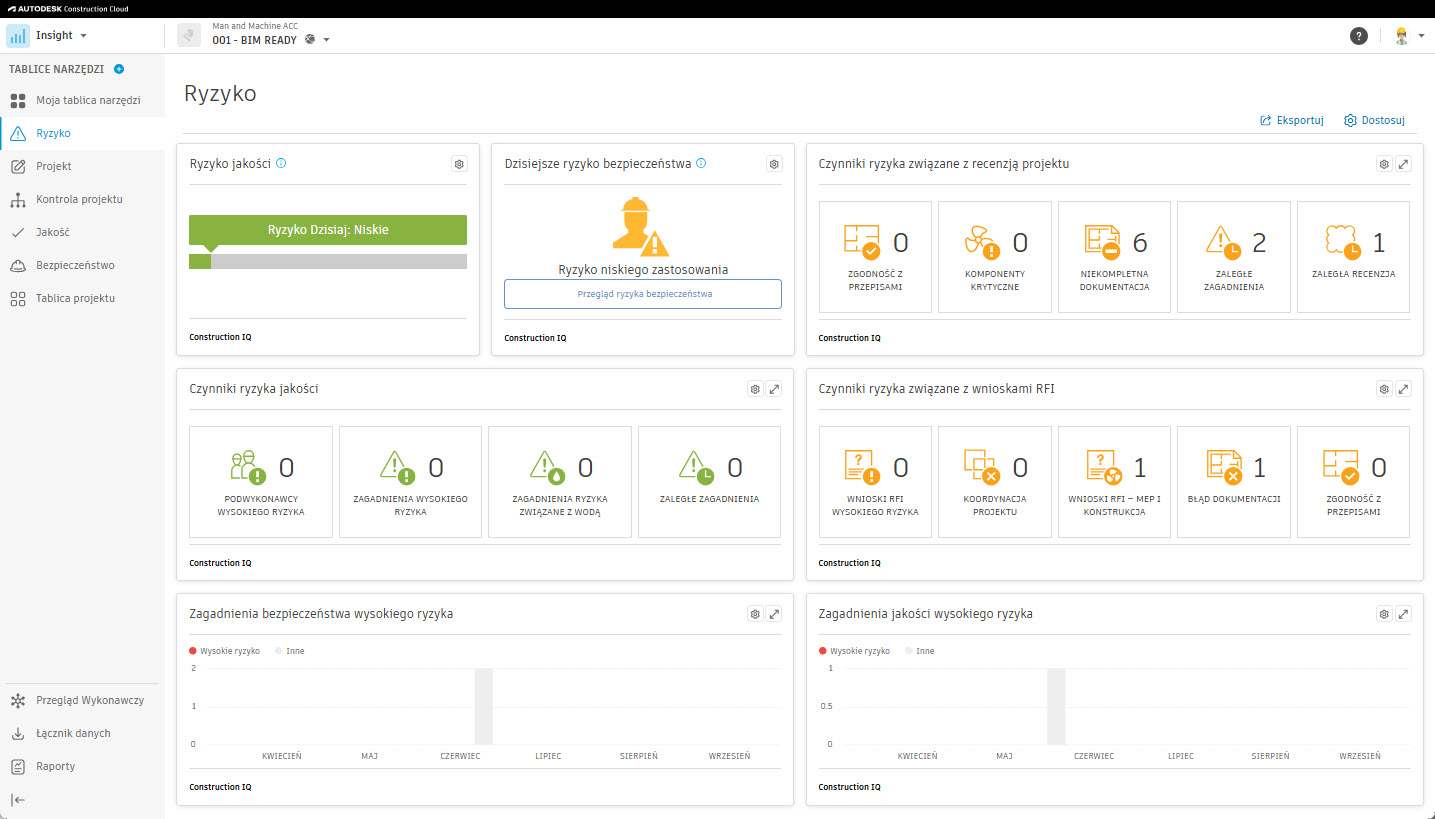This screenshot has width=1435, height=819.
Task: Open the help question mark icon
Action: [x=1358, y=36]
